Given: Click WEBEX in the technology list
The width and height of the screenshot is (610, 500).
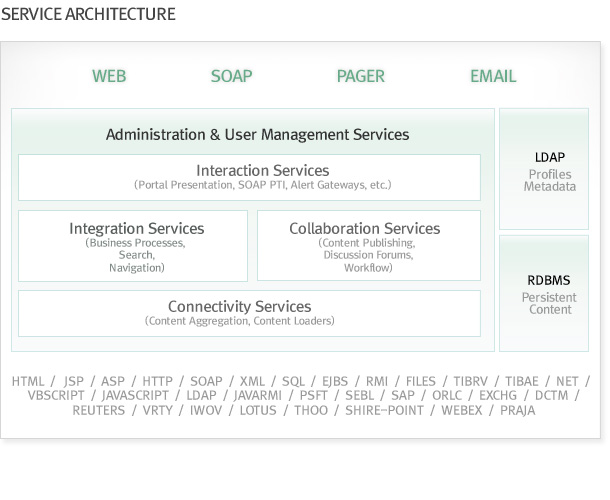Looking at the screenshot, I should coord(461,411).
